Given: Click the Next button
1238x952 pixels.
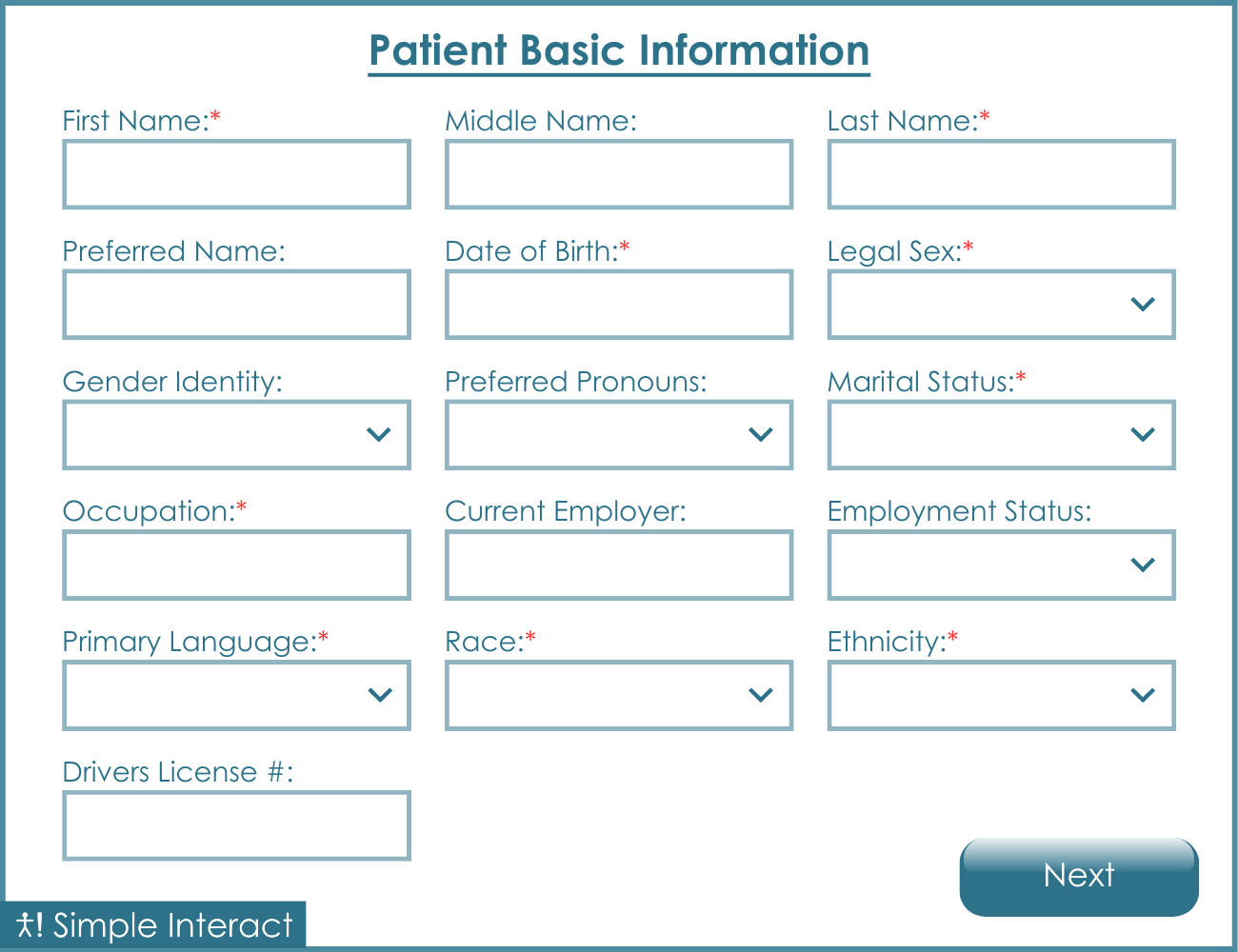Looking at the screenshot, I should 1078,876.
